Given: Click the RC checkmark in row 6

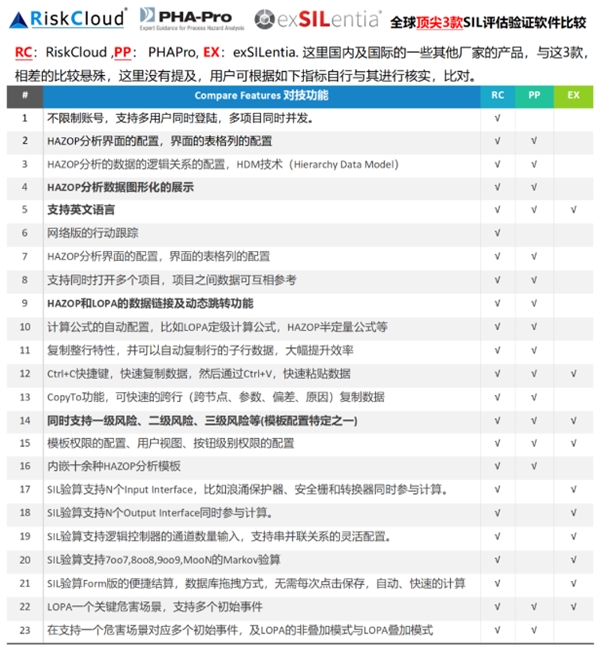Looking at the screenshot, I should point(497,233).
